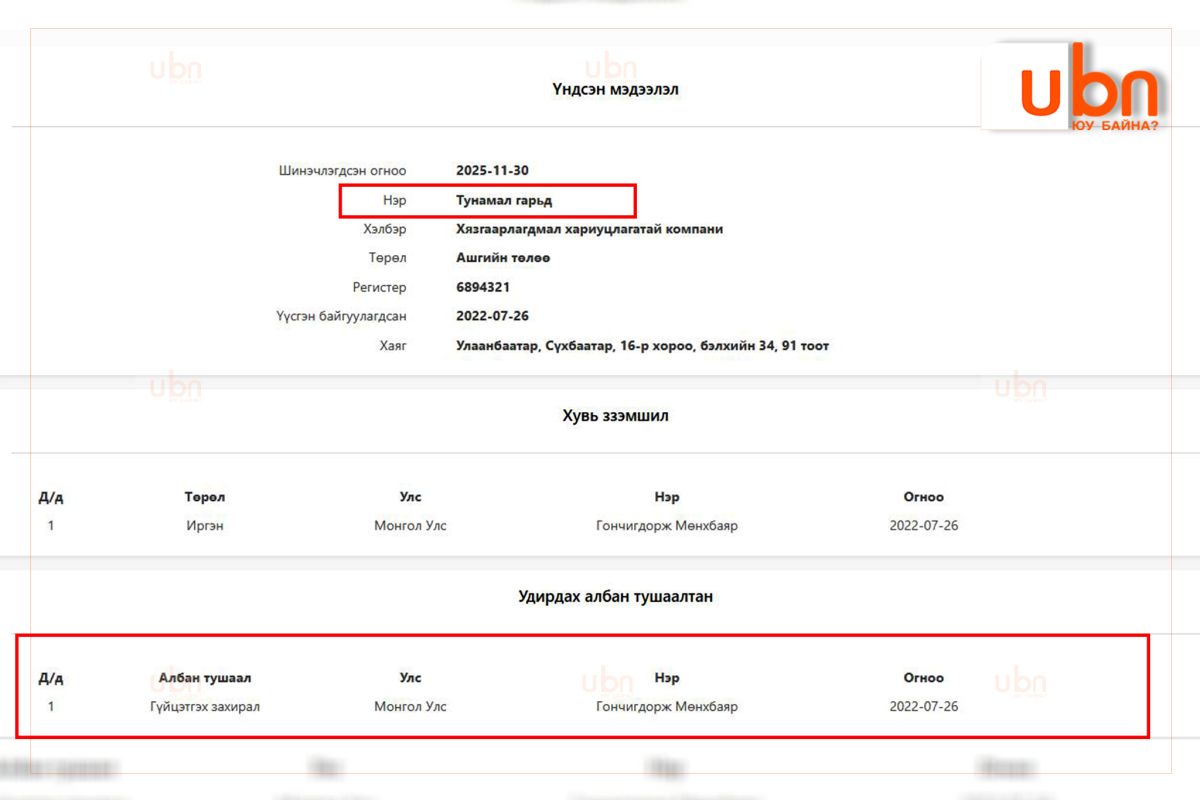Select the Ашгийн төлөө type value
Viewport: 1200px width, 800px height.
503,258
